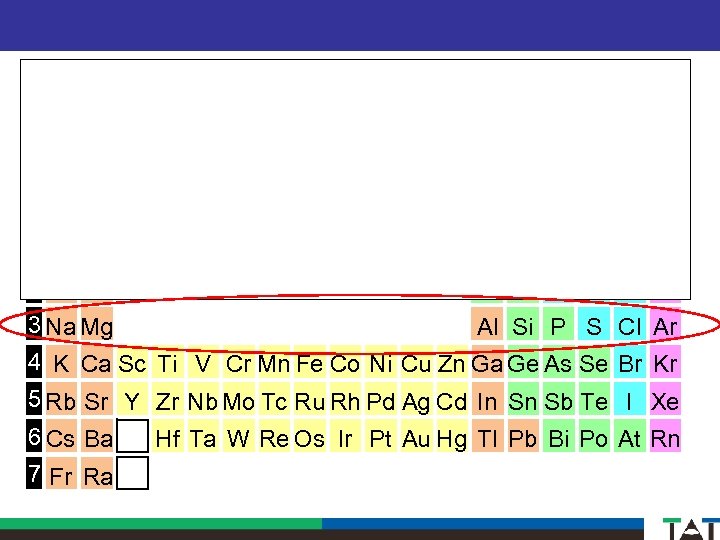
Task: Pick the Cr element cell
Action: (x=239, y=362)
